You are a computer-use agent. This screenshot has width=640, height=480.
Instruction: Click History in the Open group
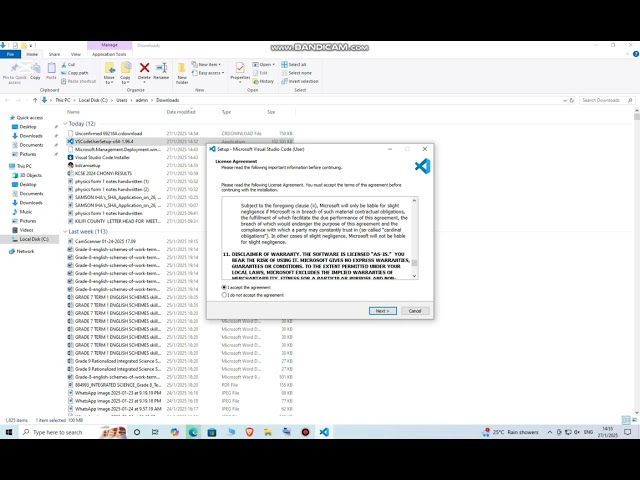[263, 81]
